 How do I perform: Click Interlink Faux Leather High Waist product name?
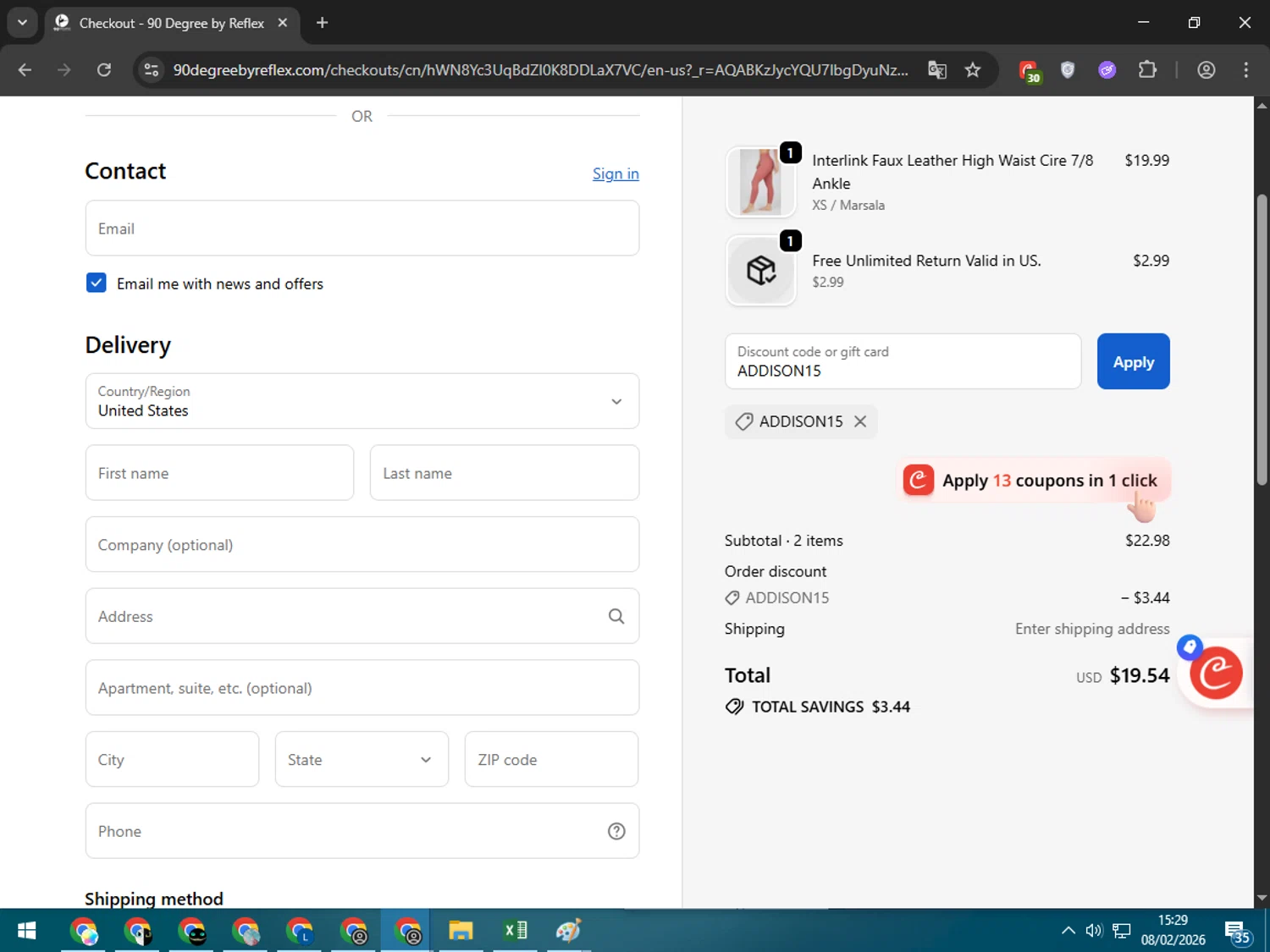(952, 172)
